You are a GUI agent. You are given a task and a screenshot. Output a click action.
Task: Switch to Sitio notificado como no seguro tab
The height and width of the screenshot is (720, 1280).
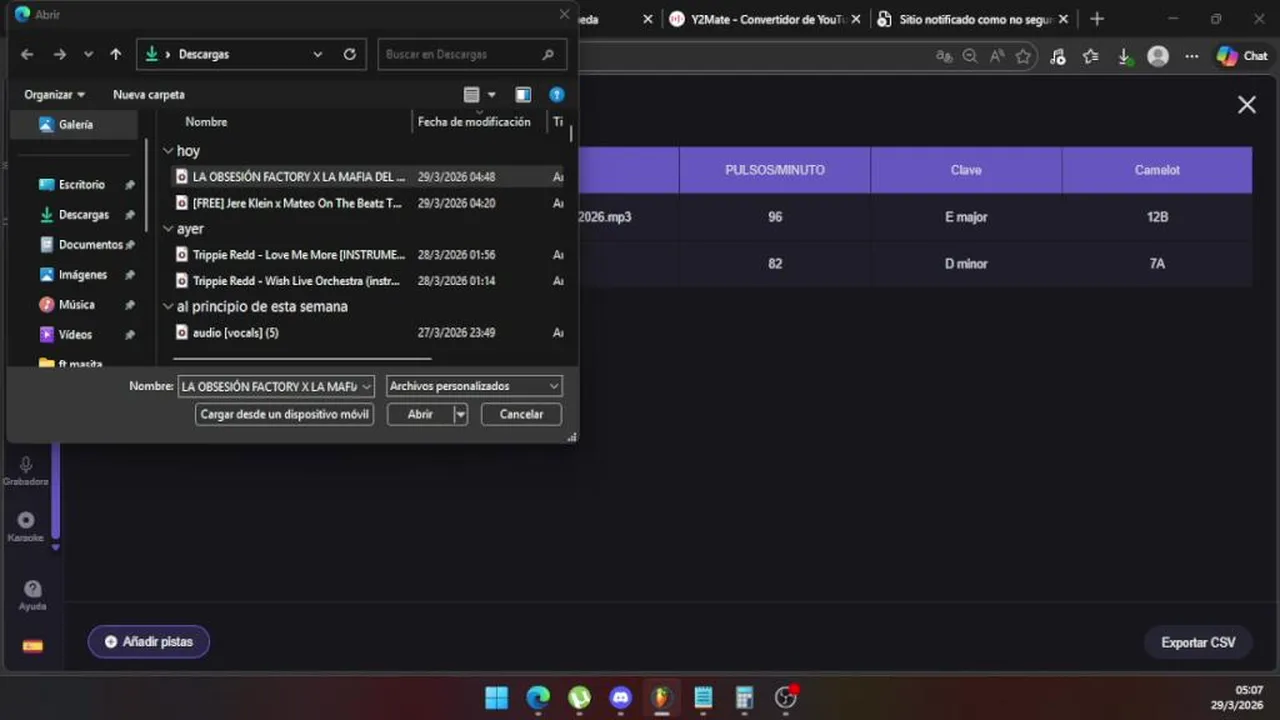973,19
